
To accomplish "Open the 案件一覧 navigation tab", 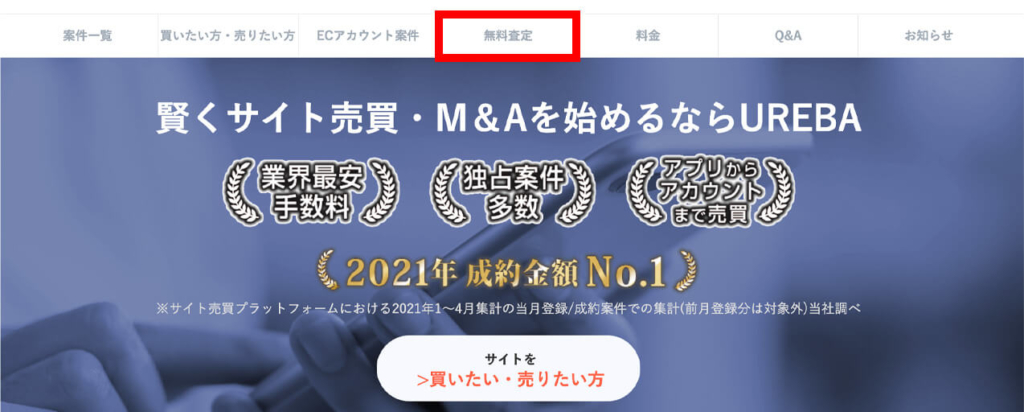I will coord(88,36).
